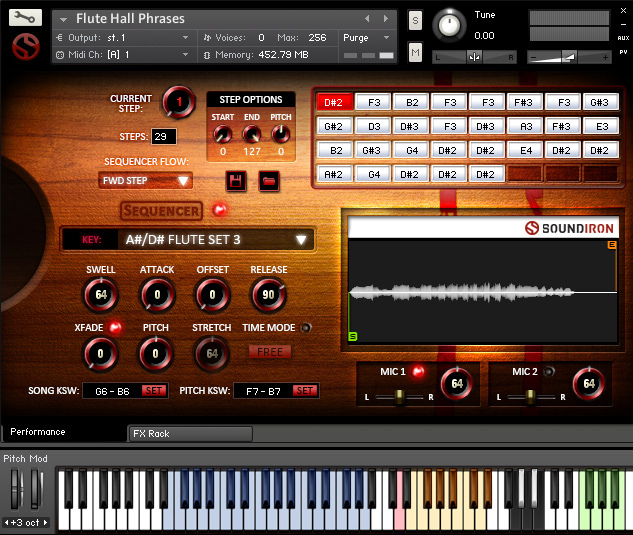Open the Key A#/D# Flute Set 3 dropdown
Screen dimensions: 633x535
coord(188,240)
